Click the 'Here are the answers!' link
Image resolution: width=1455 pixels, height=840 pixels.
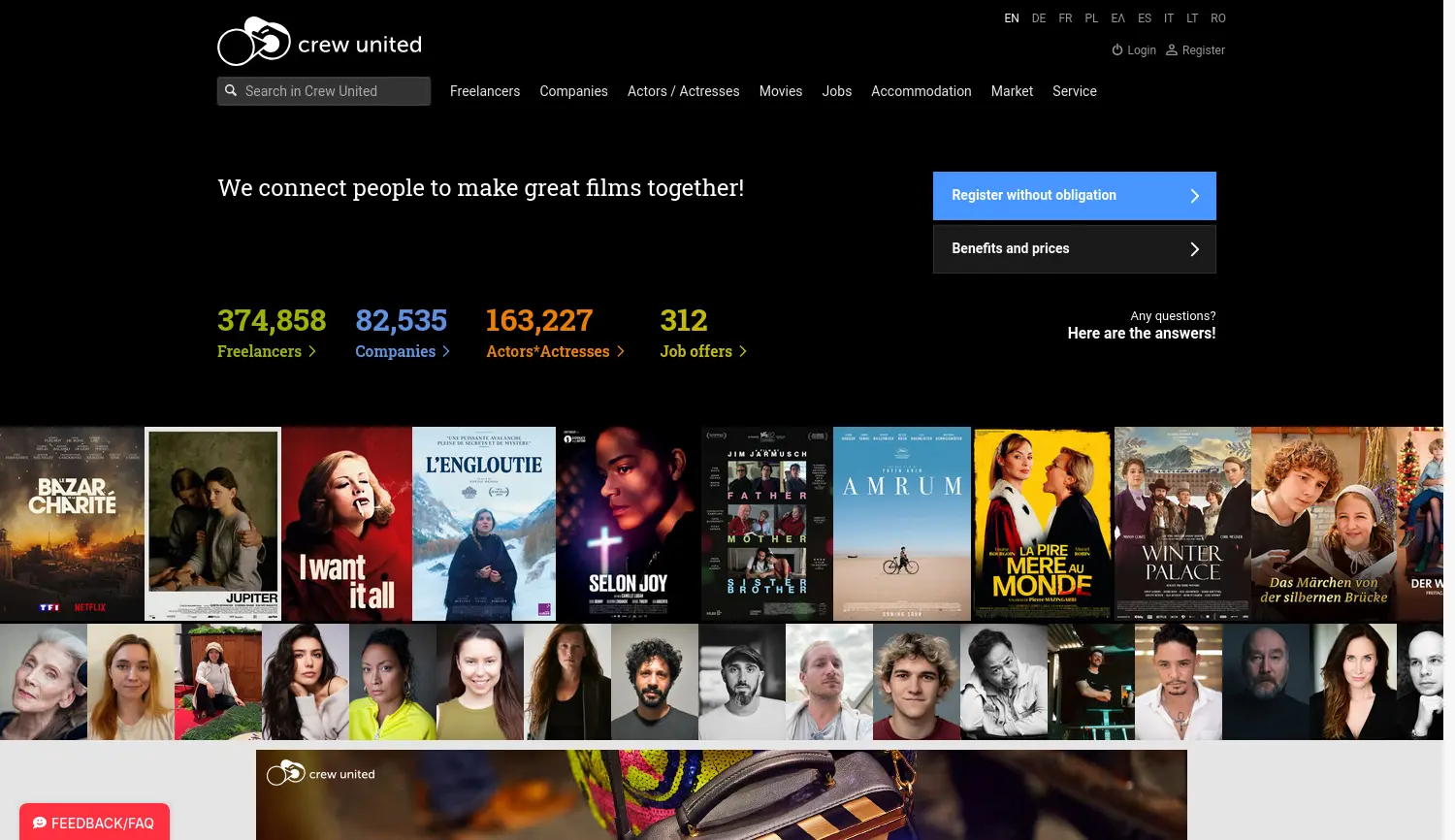coord(1142,333)
